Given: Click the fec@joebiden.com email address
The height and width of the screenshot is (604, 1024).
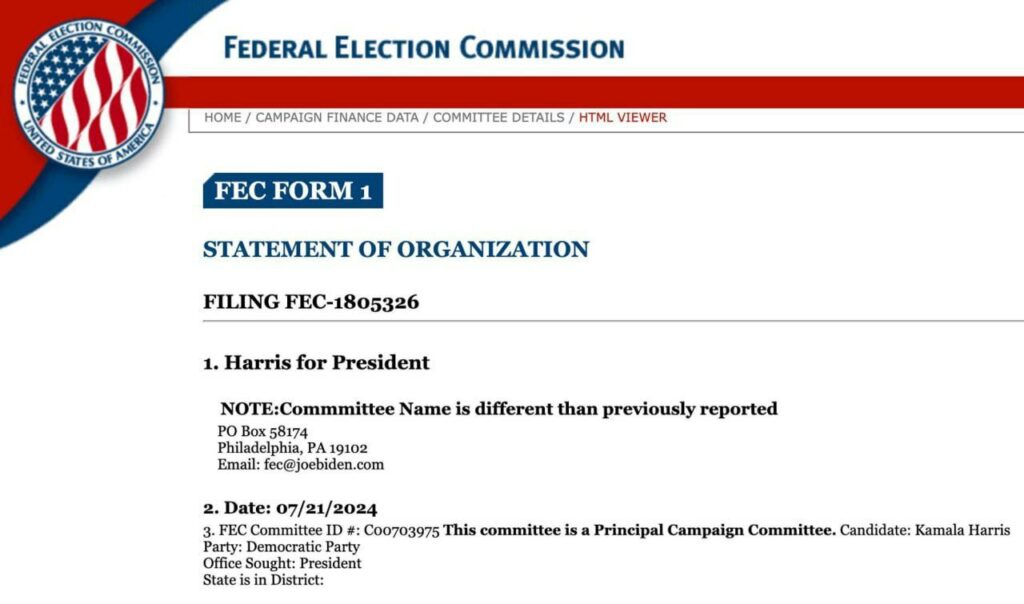Looking at the screenshot, I should [x=324, y=465].
